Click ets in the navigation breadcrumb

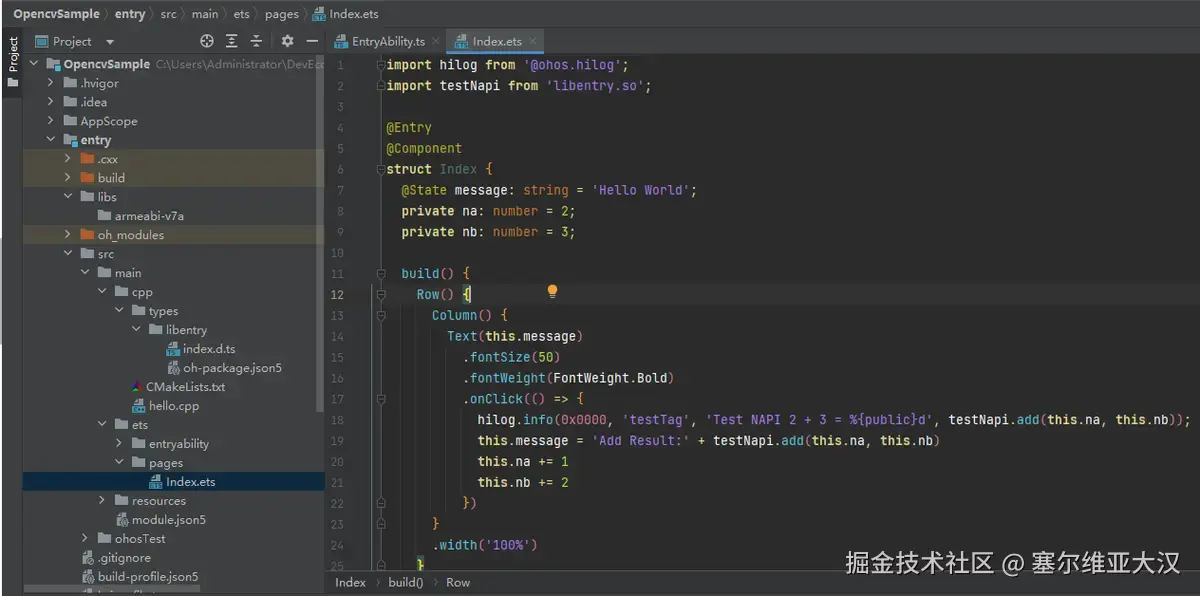click(244, 14)
